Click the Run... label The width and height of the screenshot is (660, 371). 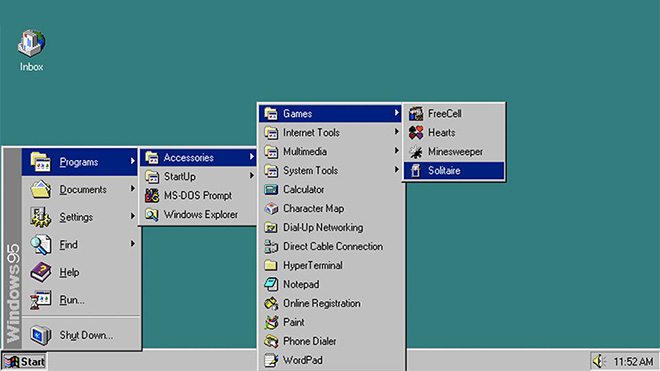(x=72, y=300)
